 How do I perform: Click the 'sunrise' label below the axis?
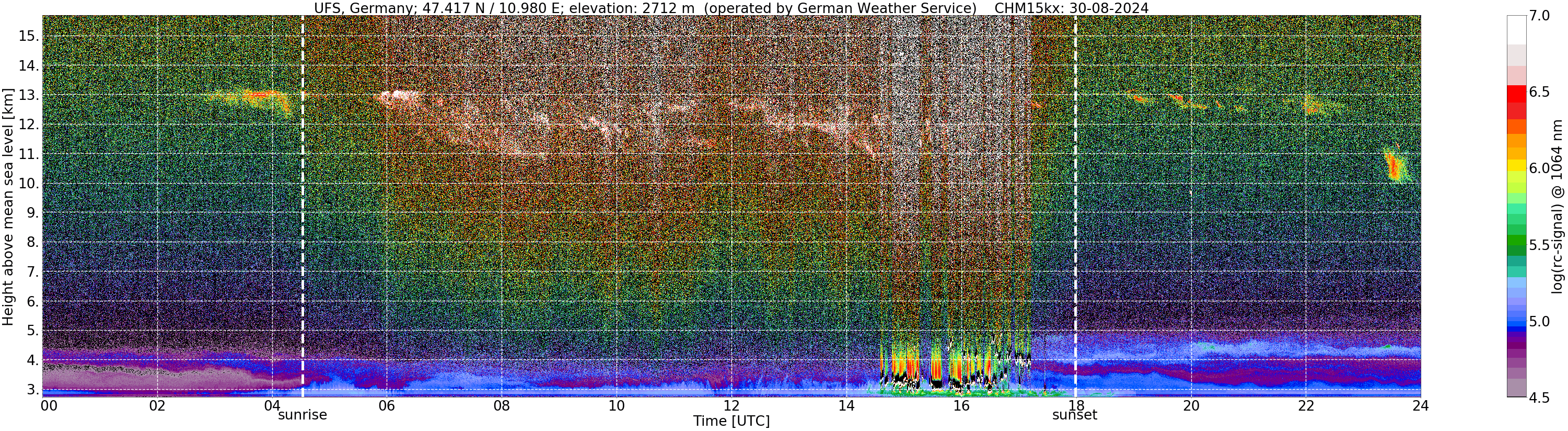(x=303, y=415)
